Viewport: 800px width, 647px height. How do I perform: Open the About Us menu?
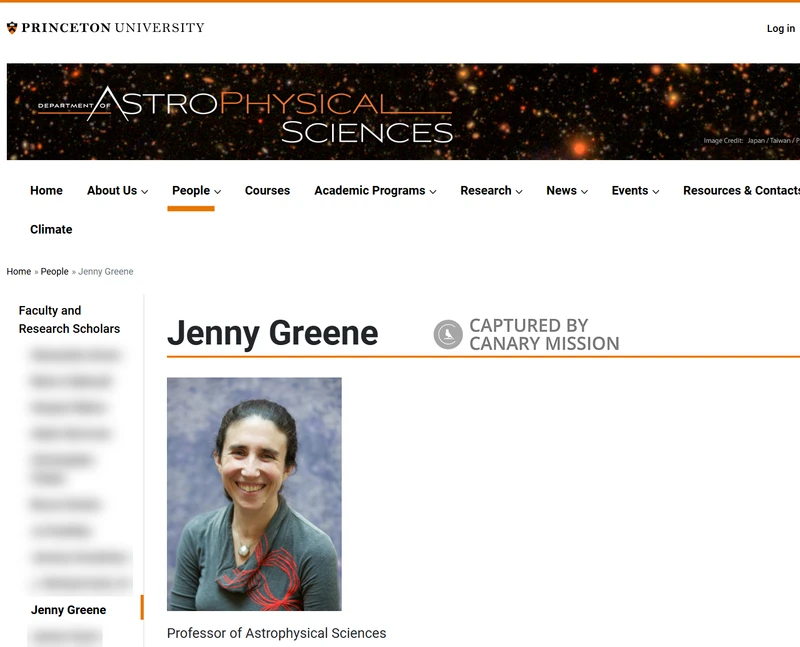click(x=112, y=190)
